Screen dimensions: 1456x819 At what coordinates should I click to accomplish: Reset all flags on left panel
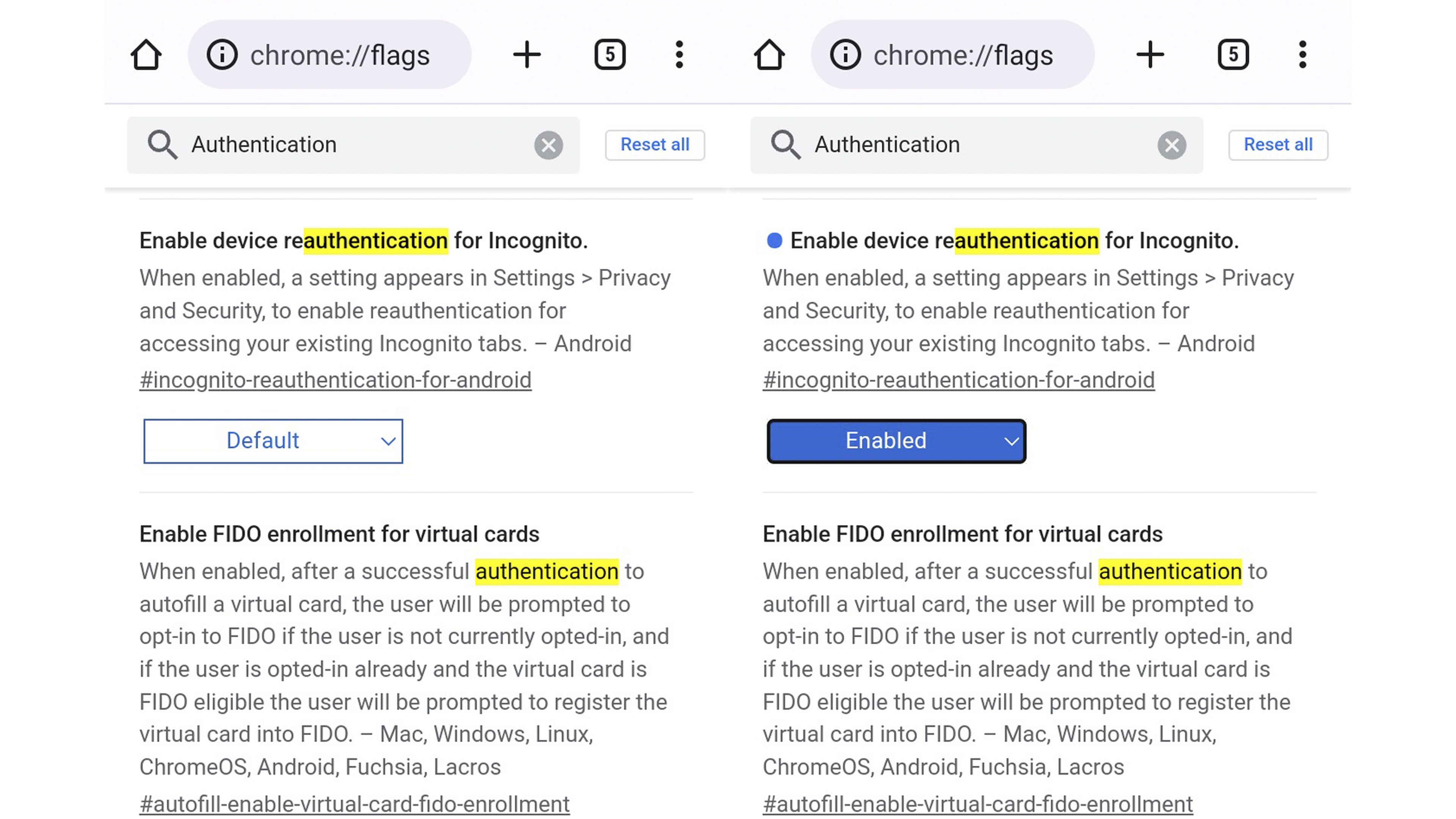(x=655, y=144)
